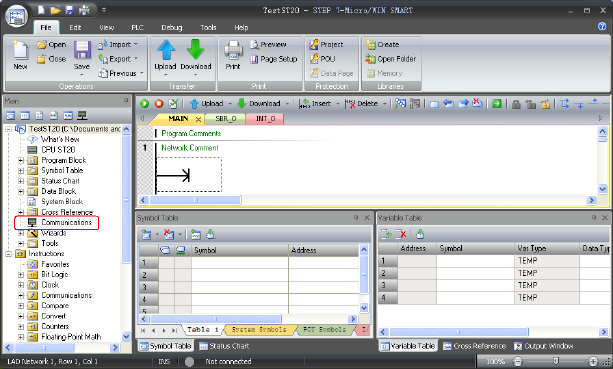This screenshot has height=369, width=613.
Task: Select the SBR_0 editor tab
Action: point(226,118)
